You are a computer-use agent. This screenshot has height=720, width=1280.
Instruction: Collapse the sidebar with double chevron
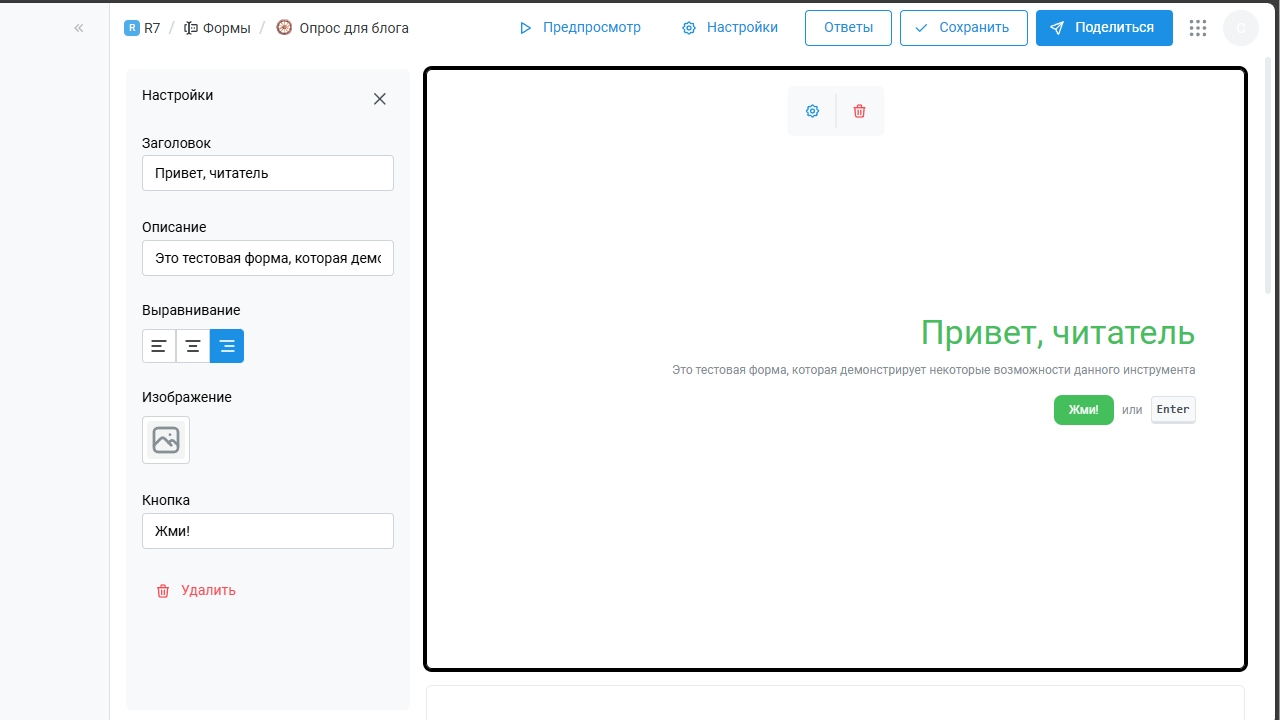coord(78,28)
